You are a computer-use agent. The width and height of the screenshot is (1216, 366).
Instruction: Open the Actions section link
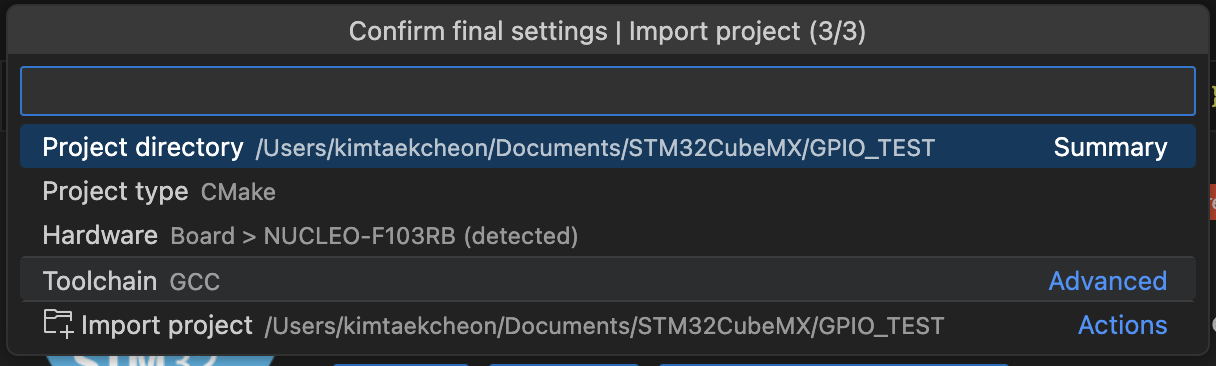(x=1123, y=325)
